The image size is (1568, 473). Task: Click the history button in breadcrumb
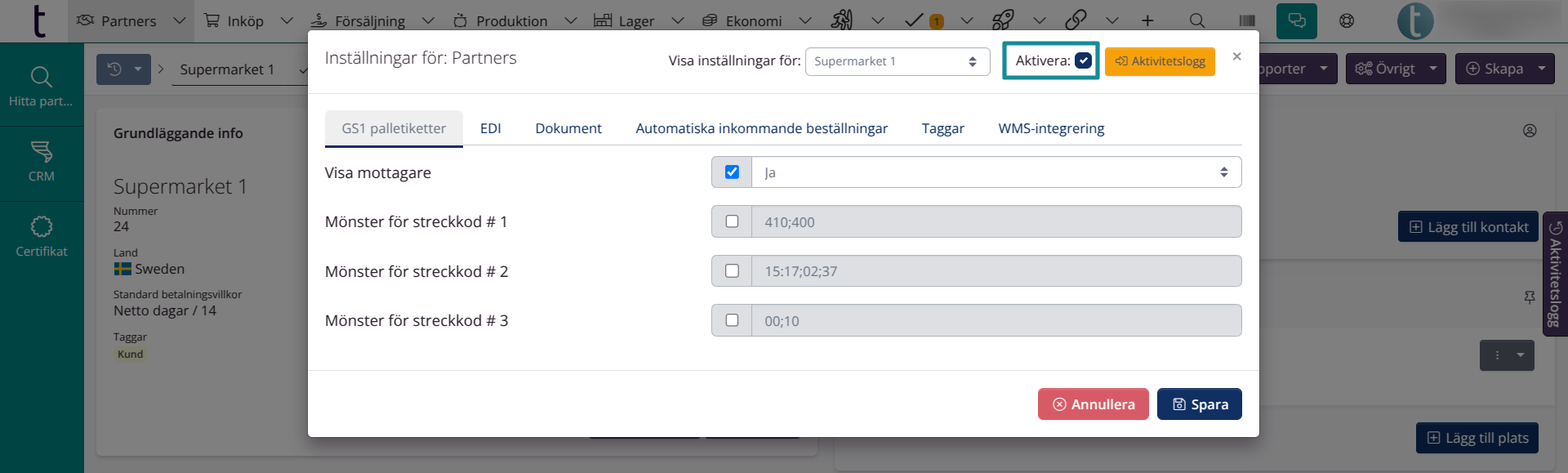[114, 69]
